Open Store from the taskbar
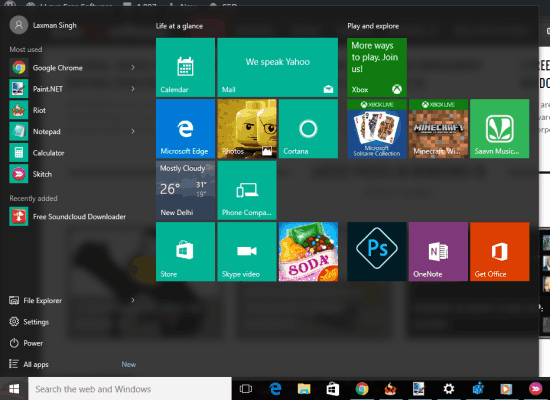Image resolution: width=550 pixels, height=400 pixels. click(333, 389)
